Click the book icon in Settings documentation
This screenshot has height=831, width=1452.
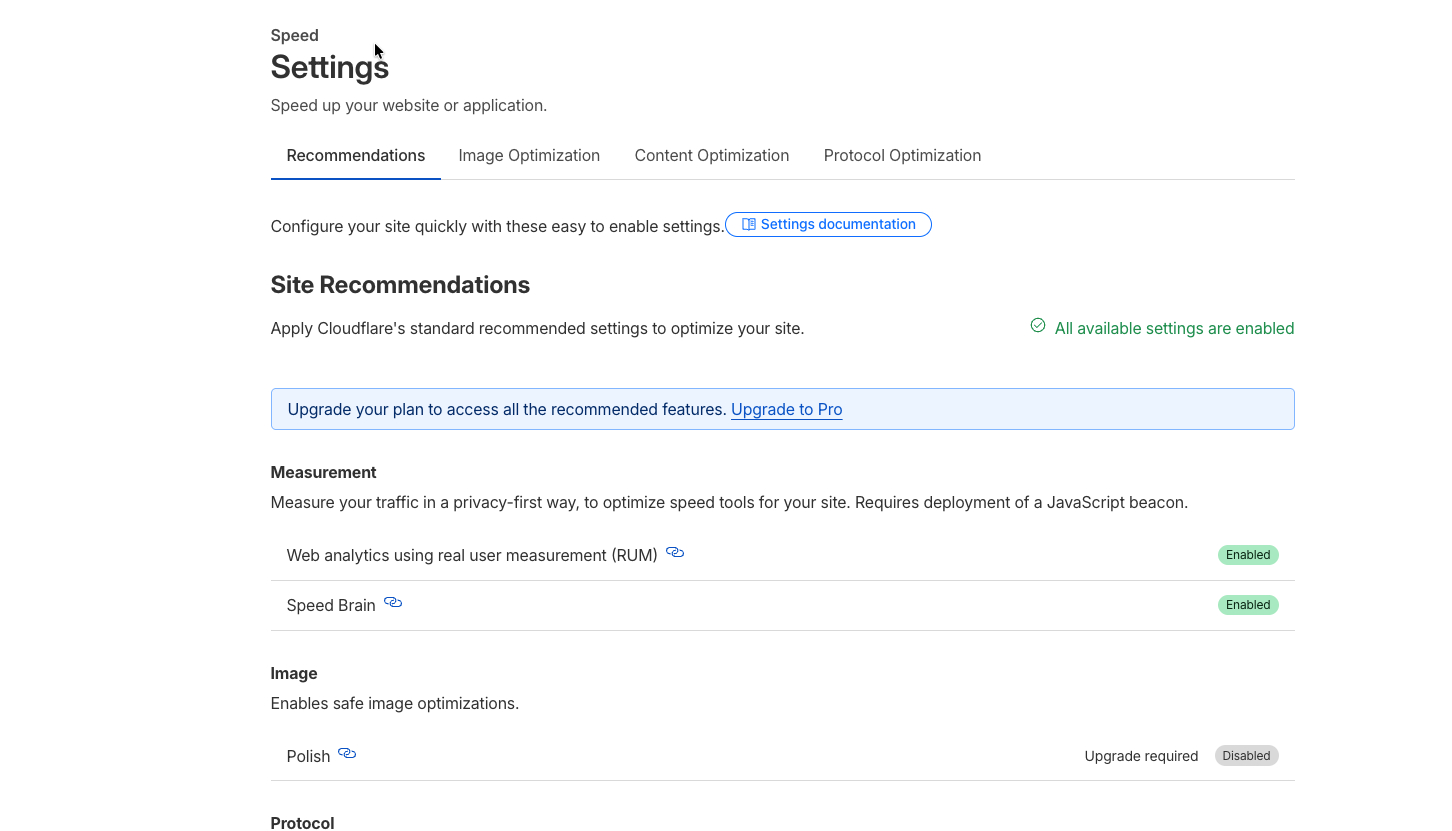749,225
